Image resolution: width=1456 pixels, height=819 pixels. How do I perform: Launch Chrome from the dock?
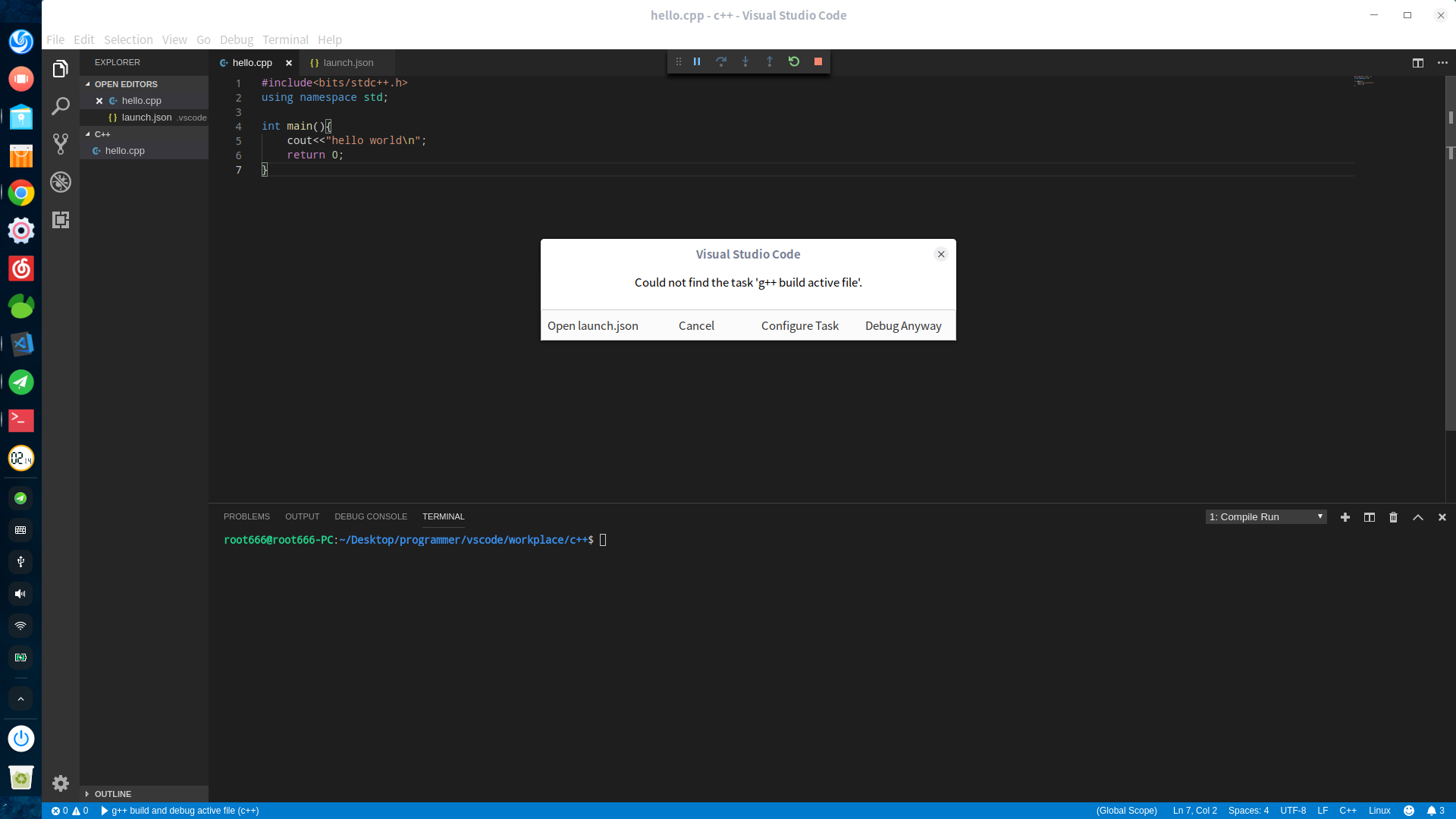tap(21, 193)
